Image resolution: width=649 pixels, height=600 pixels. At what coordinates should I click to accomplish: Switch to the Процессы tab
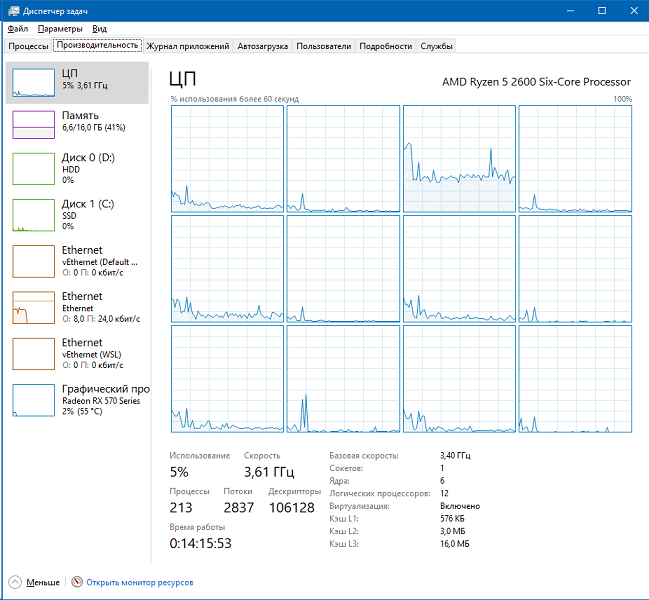[28, 46]
